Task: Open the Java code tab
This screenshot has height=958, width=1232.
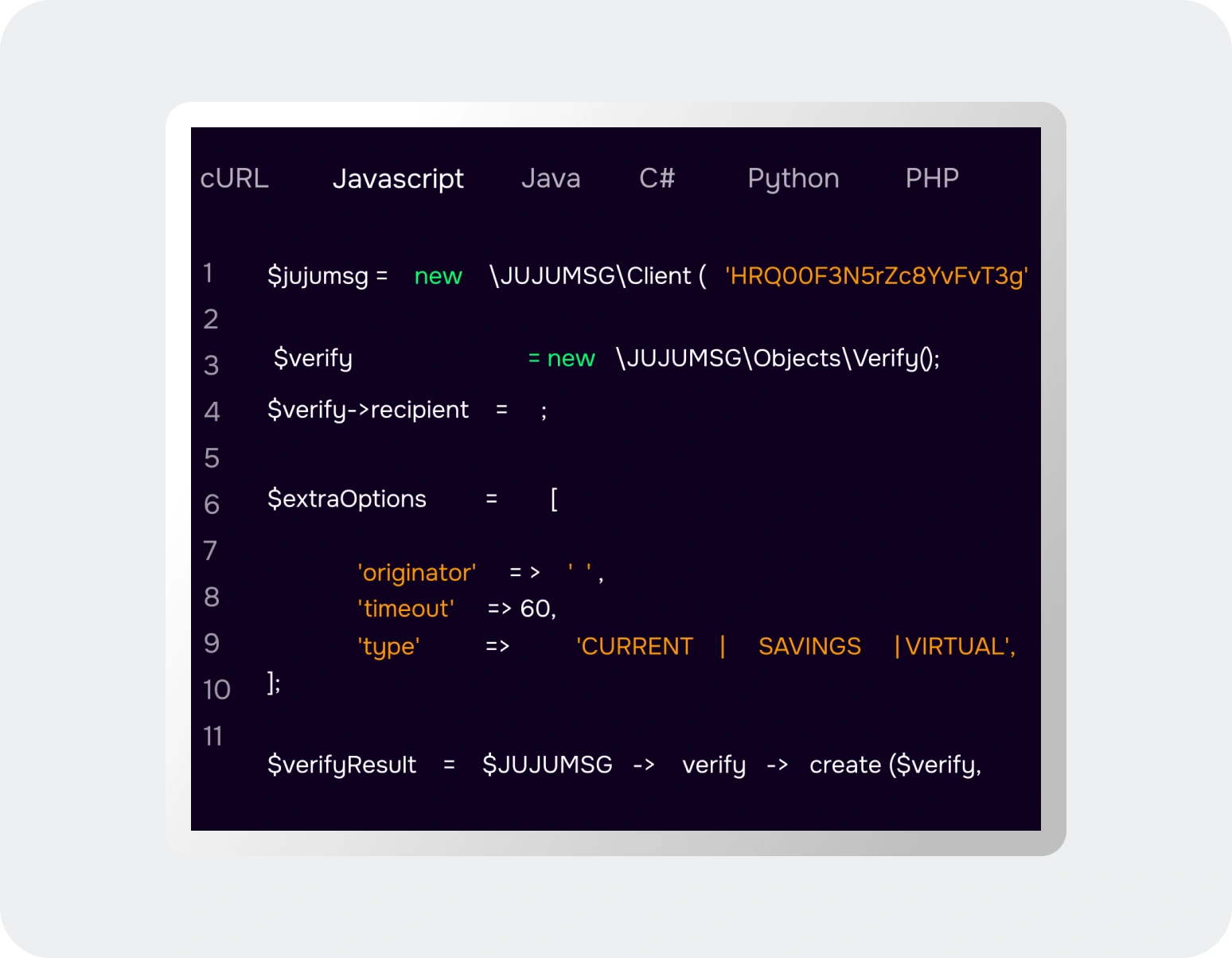Action: point(550,178)
